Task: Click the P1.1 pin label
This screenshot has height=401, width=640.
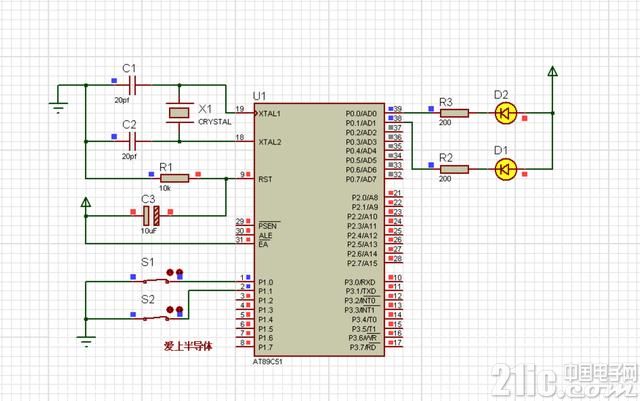Action: coord(265,292)
